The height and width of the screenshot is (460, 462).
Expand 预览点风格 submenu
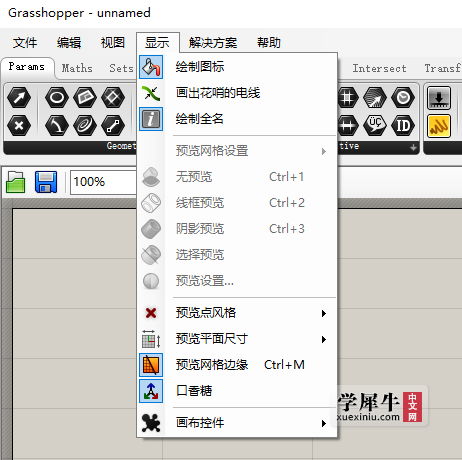[x=237, y=313]
